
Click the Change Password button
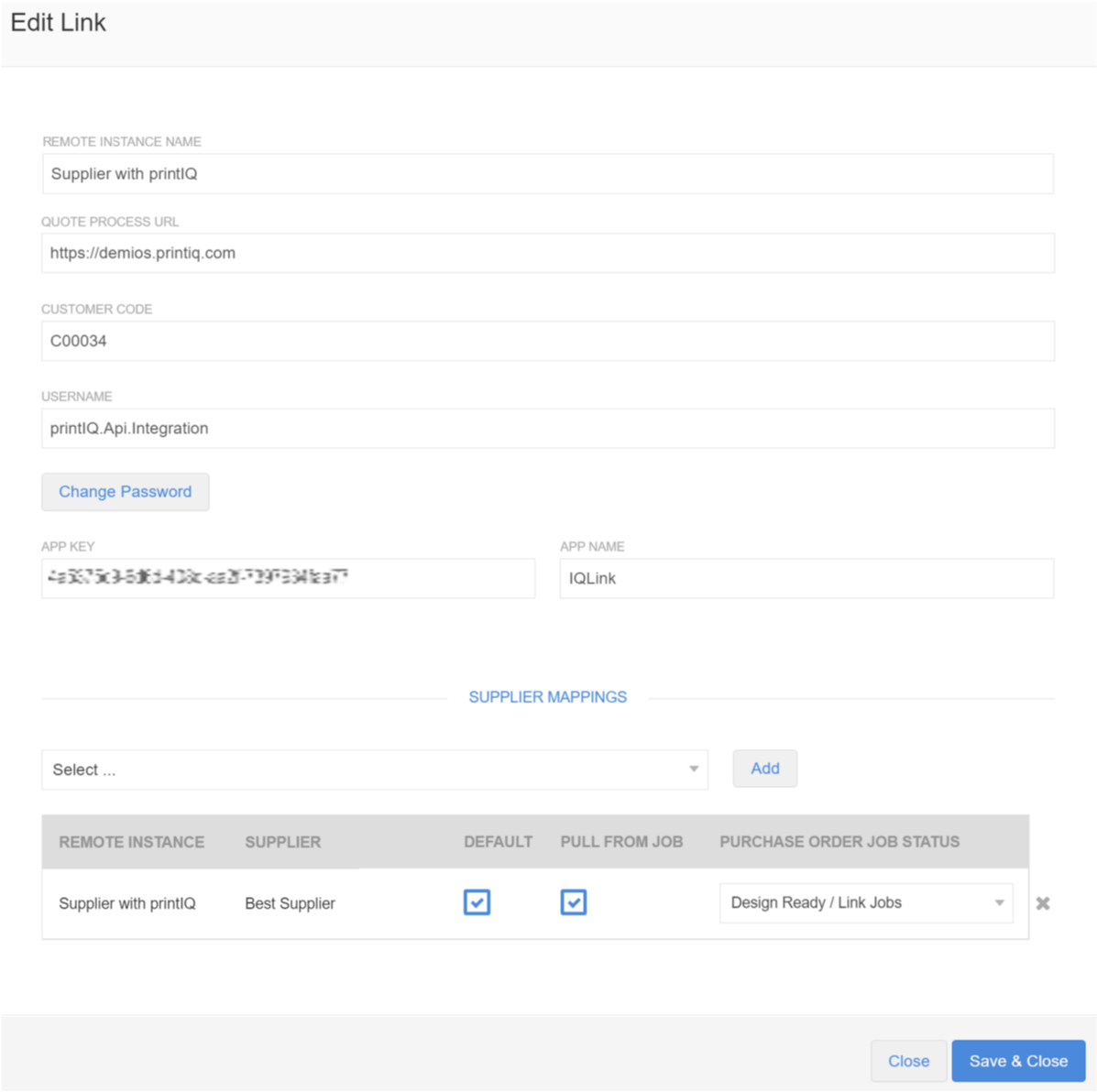tap(126, 492)
